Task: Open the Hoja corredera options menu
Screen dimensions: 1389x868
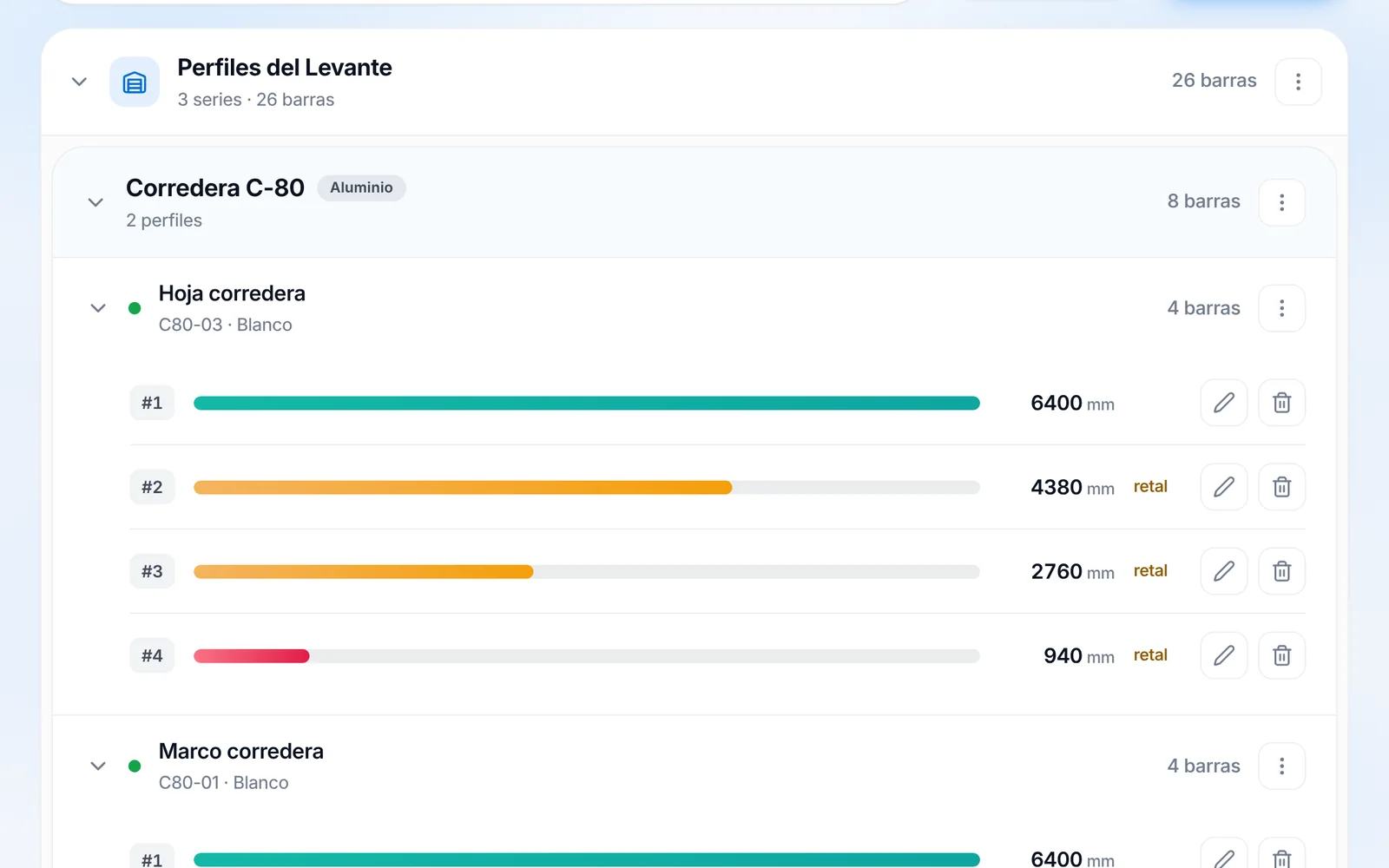Action: coord(1281,308)
